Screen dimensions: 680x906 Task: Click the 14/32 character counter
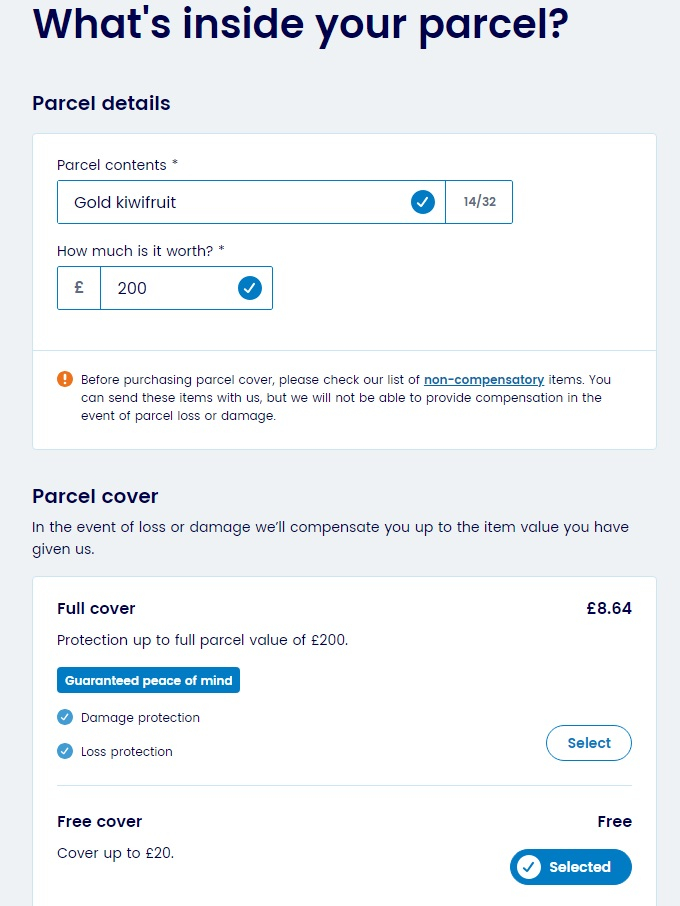tap(479, 202)
